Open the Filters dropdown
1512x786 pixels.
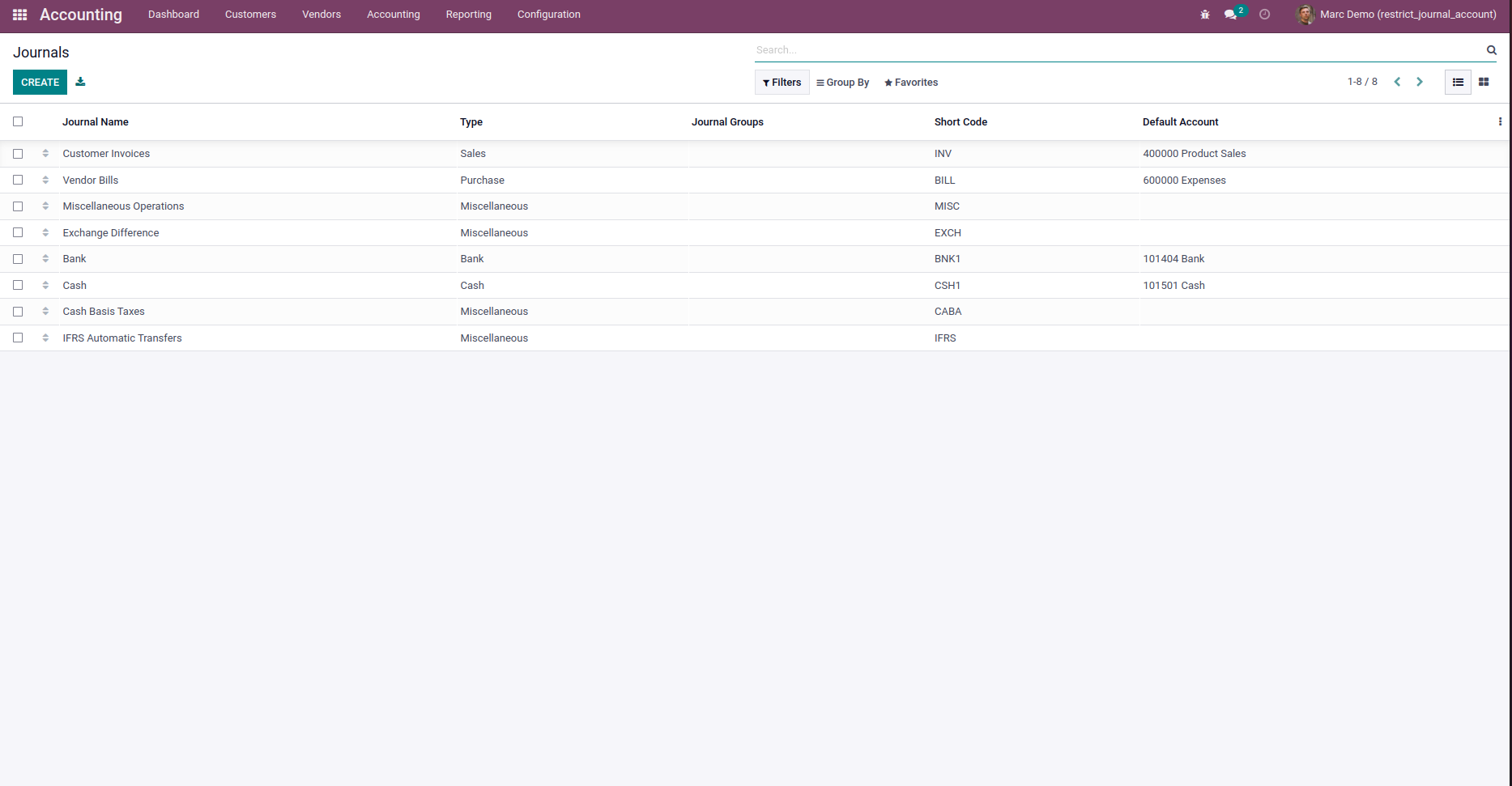coord(782,83)
